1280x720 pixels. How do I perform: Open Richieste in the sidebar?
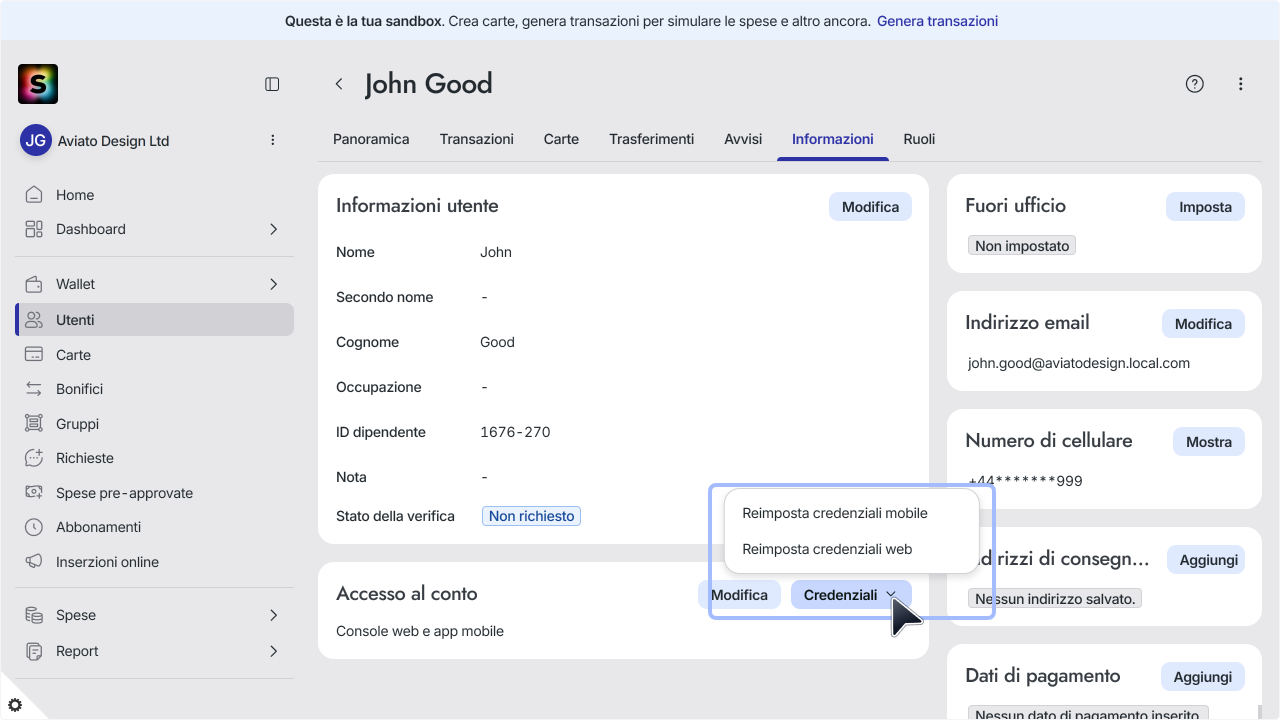pos(155,458)
